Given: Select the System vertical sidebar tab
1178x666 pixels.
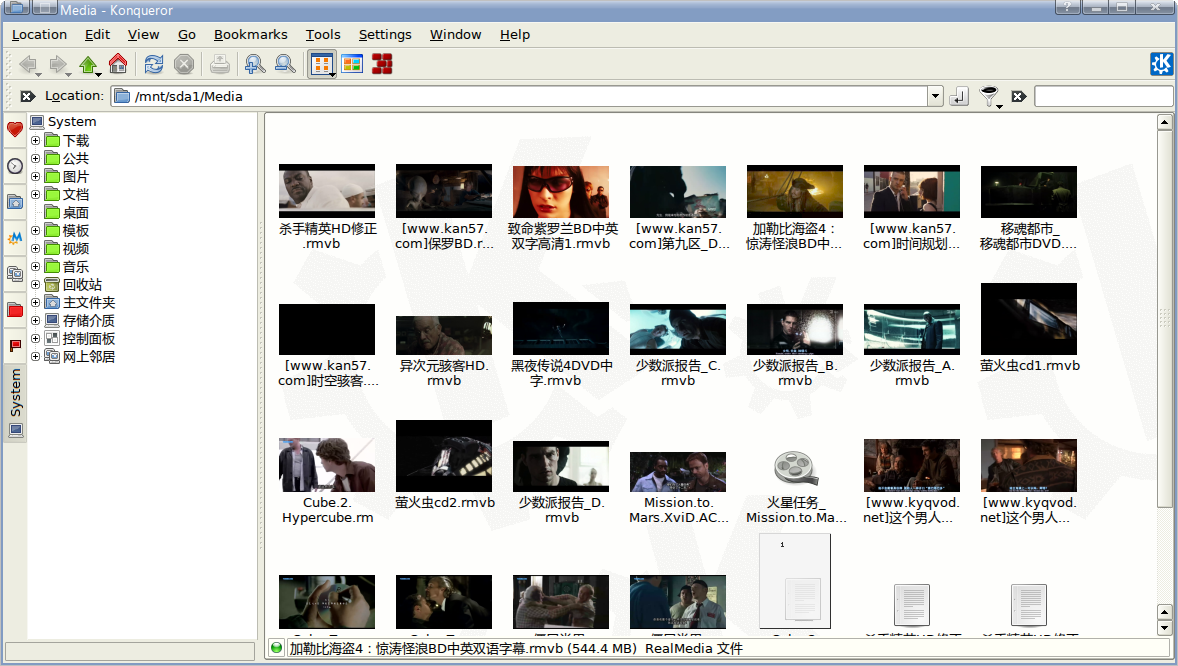Looking at the screenshot, I should (x=15, y=404).
